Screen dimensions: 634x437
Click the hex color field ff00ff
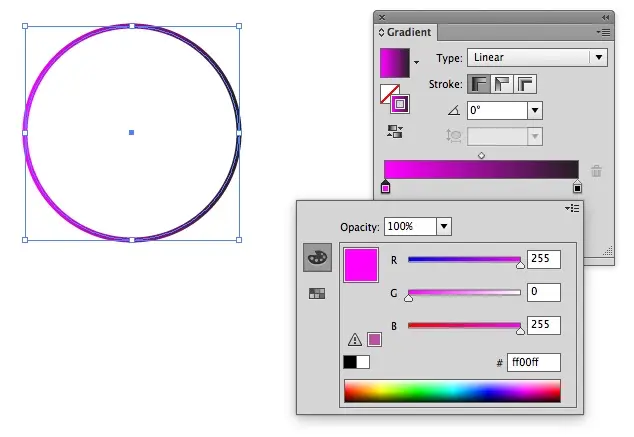[x=534, y=362]
